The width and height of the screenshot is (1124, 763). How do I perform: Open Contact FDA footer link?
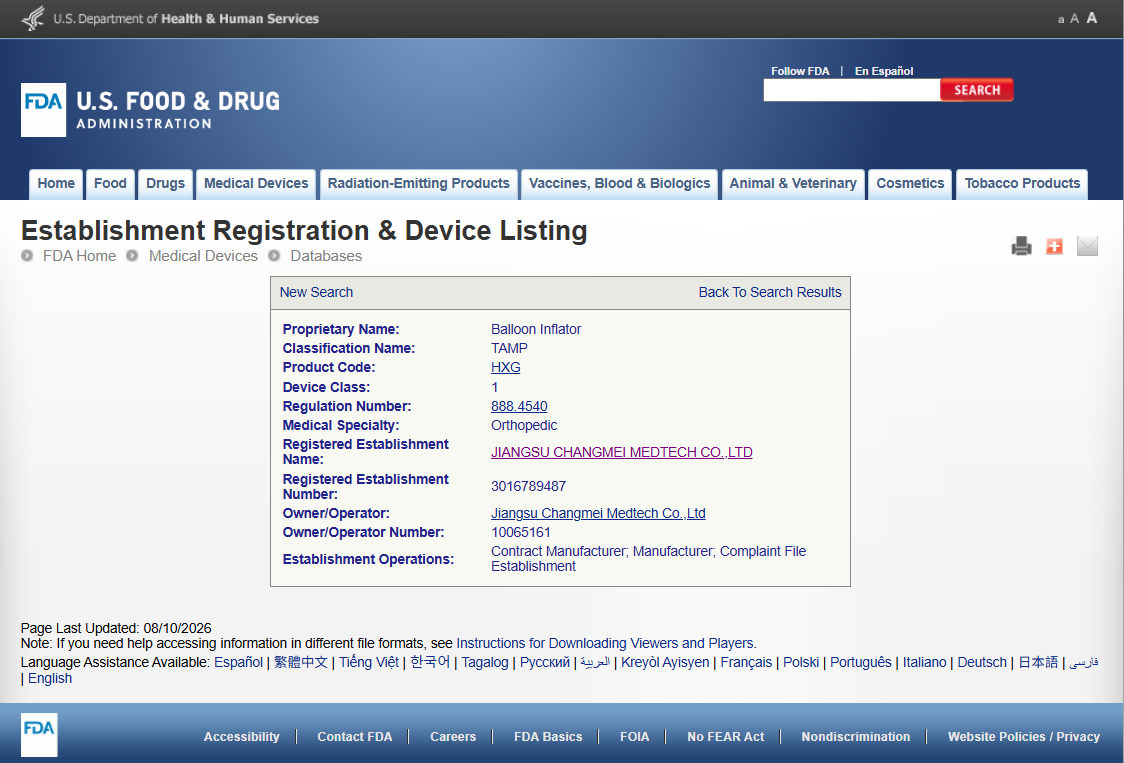(355, 736)
